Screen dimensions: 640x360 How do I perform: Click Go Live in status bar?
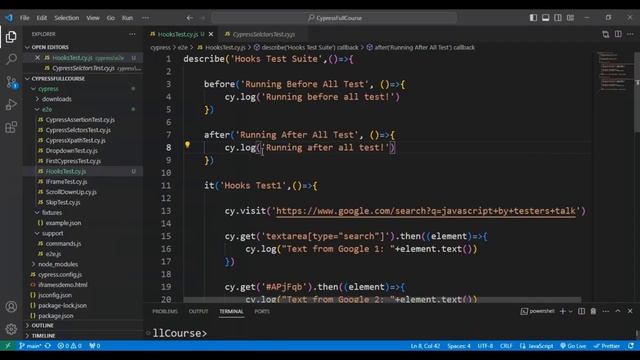(x=573, y=346)
